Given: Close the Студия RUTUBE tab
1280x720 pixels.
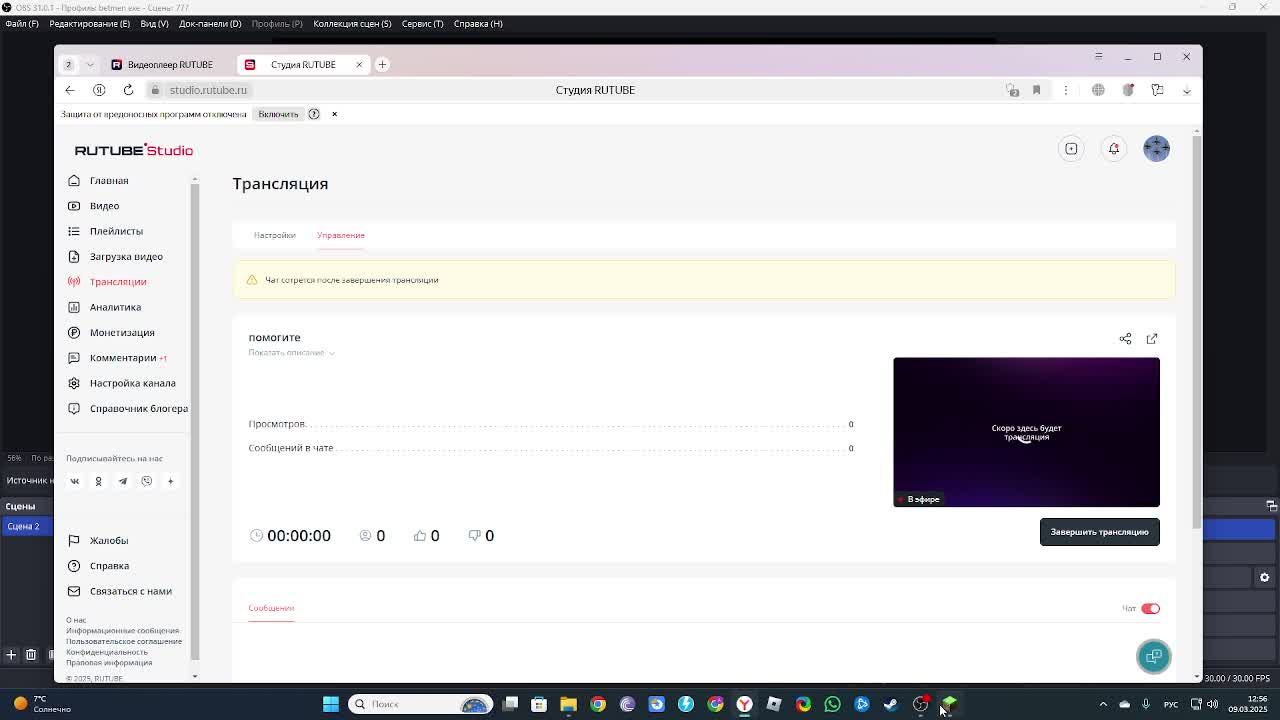Looking at the screenshot, I should point(359,64).
